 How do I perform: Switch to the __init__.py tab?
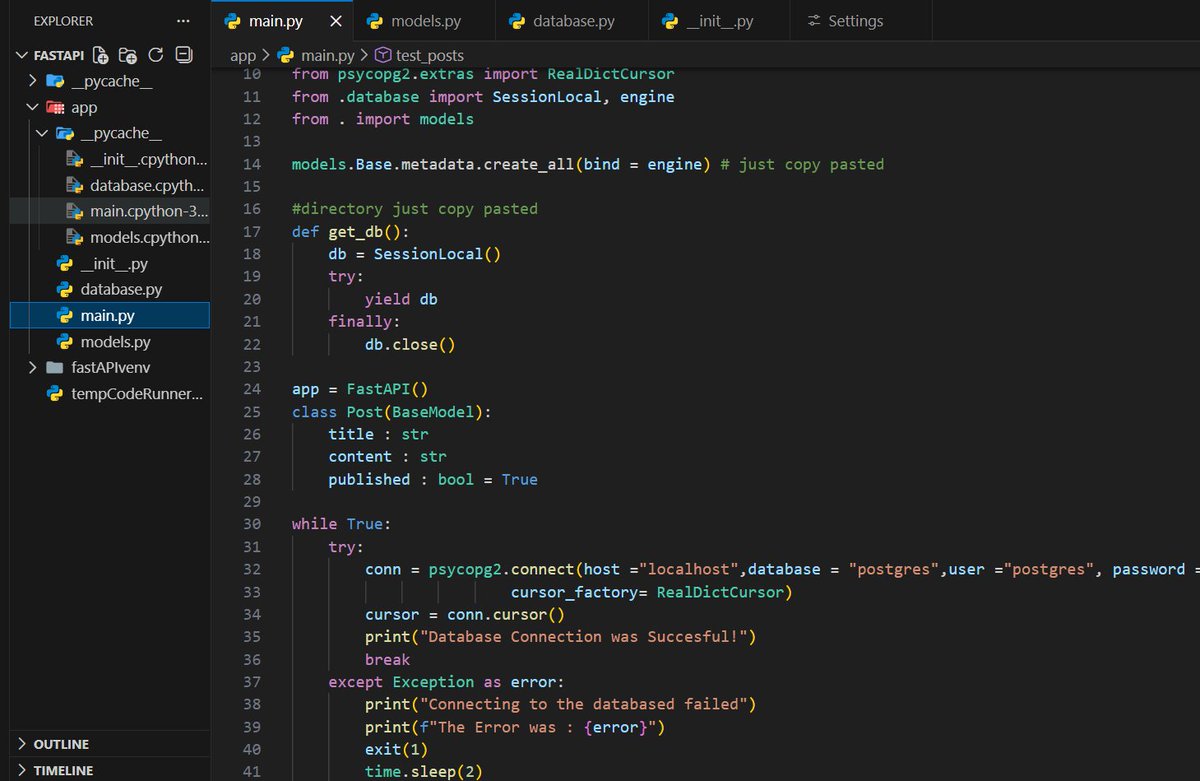point(719,21)
